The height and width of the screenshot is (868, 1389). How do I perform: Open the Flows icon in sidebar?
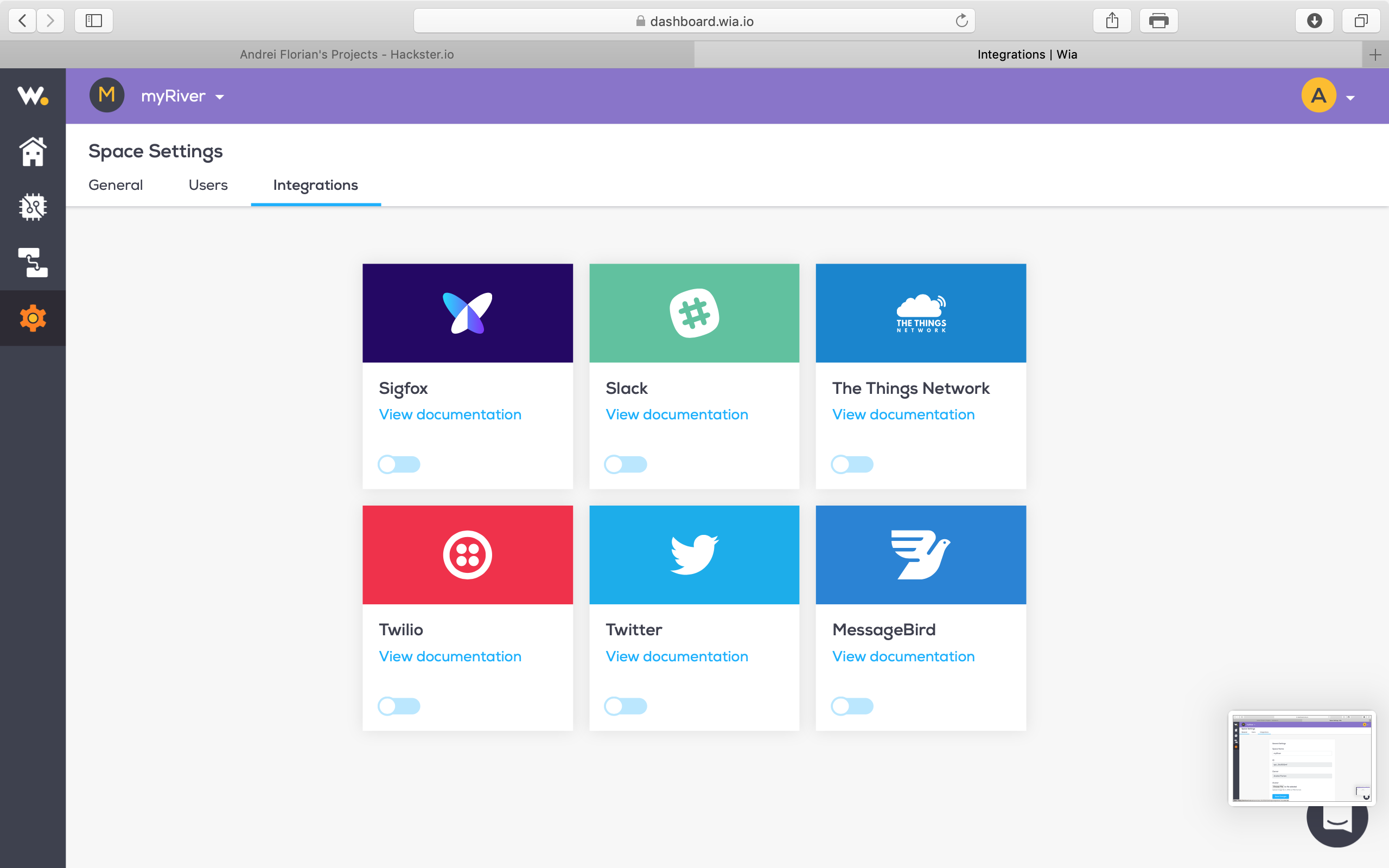coord(33,263)
